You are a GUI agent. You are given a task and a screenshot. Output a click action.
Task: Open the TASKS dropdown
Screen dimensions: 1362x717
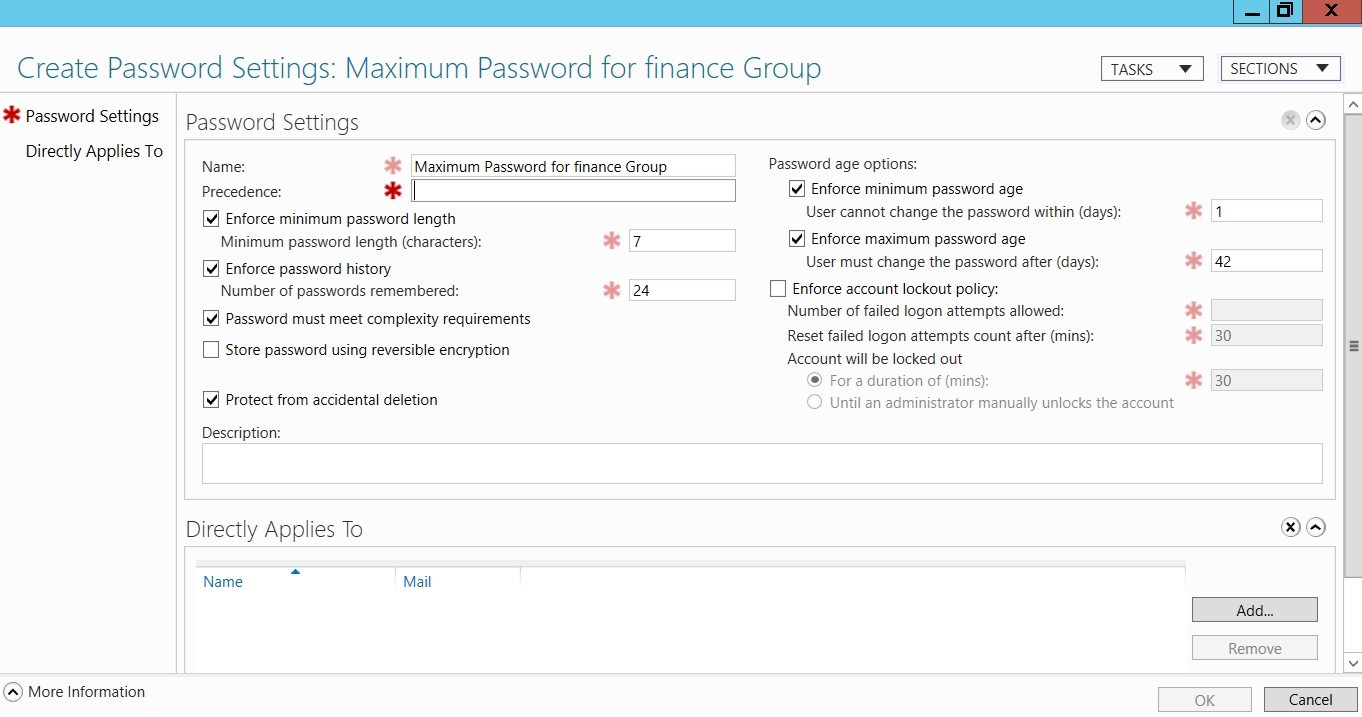[x=1151, y=69]
